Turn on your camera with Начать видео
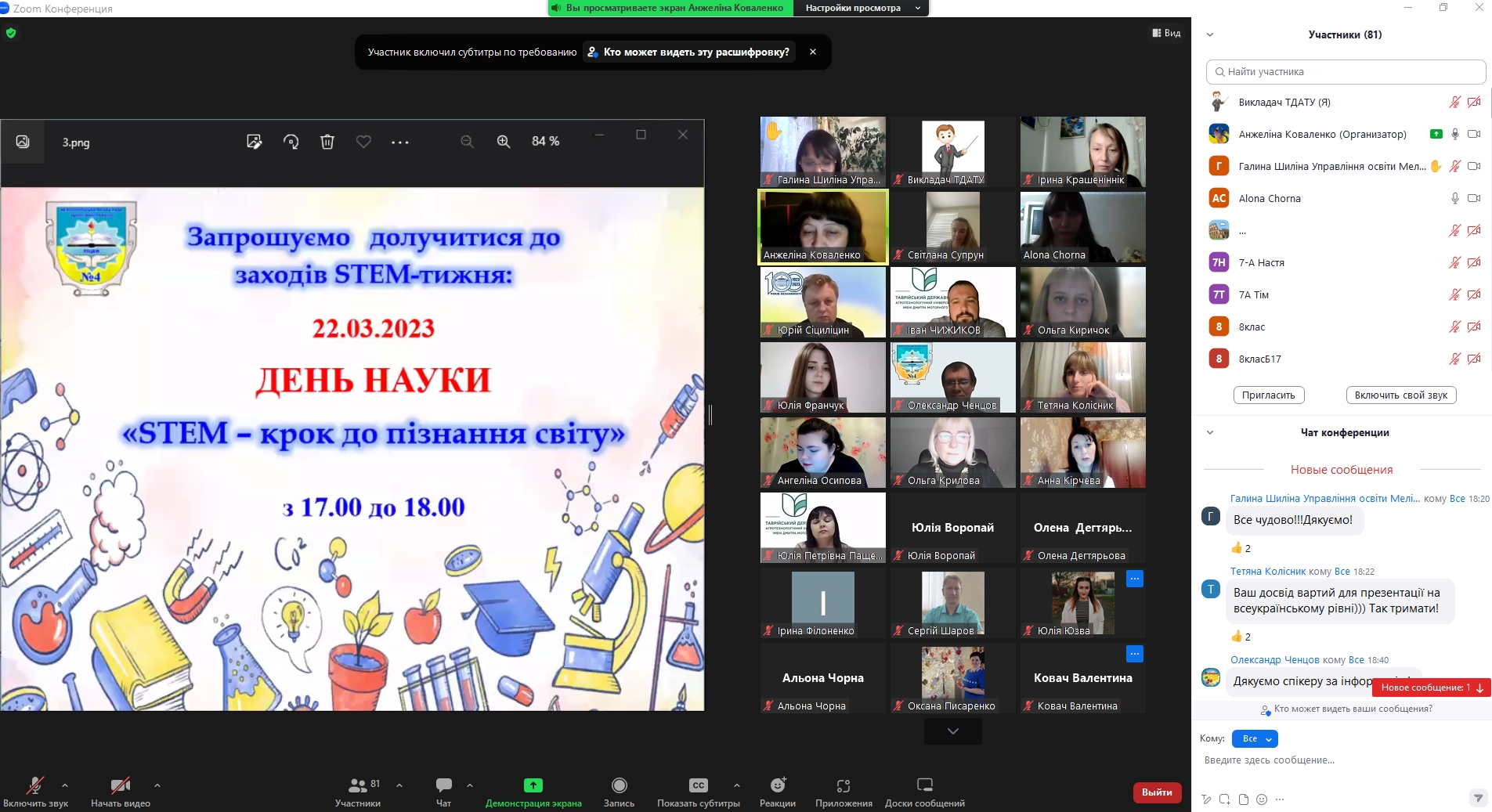The width and height of the screenshot is (1492, 812). tap(121, 792)
